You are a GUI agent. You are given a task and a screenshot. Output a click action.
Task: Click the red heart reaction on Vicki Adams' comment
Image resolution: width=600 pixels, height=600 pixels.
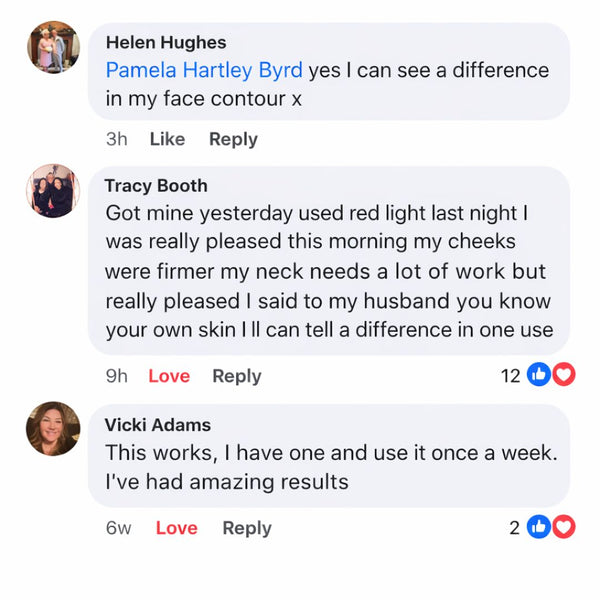click(x=564, y=527)
